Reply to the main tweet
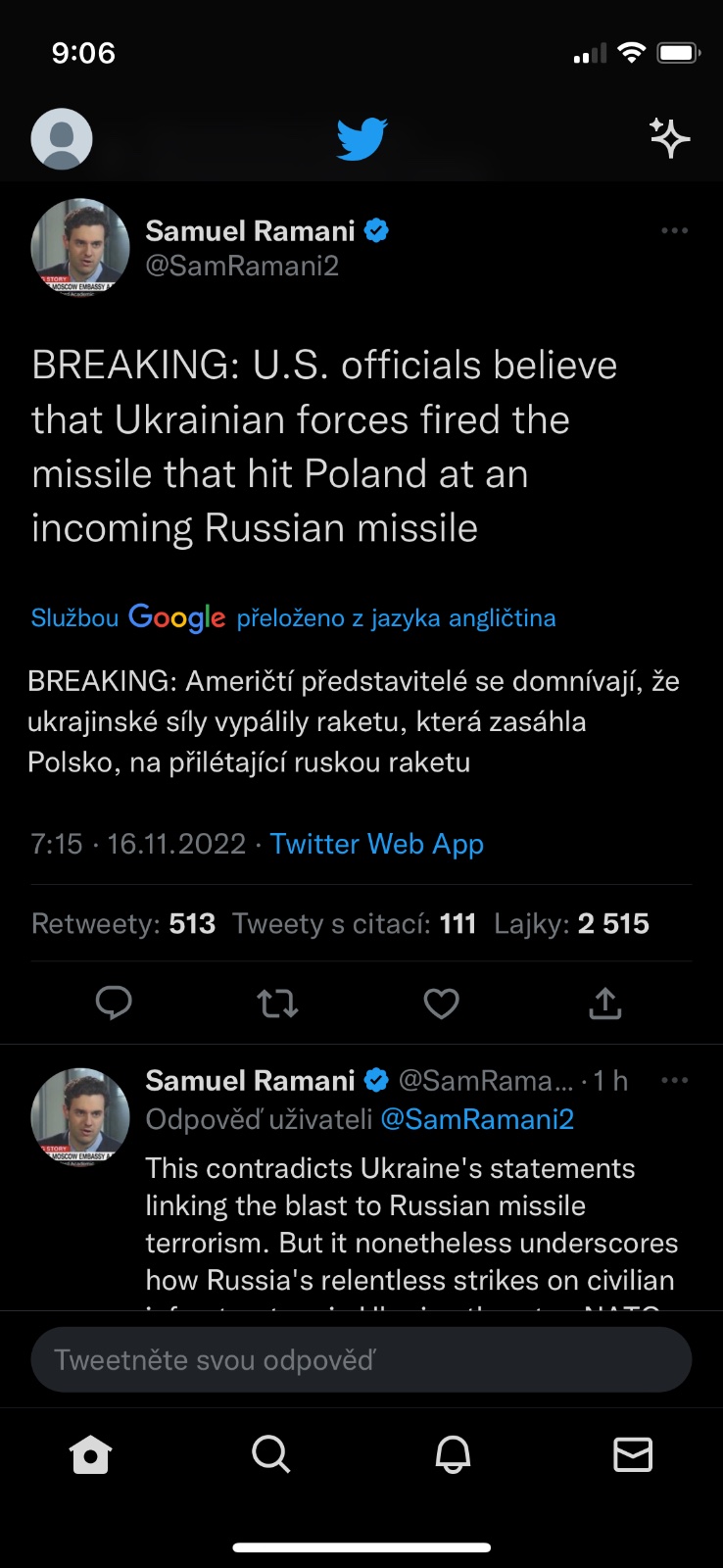 pos(114,1003)
